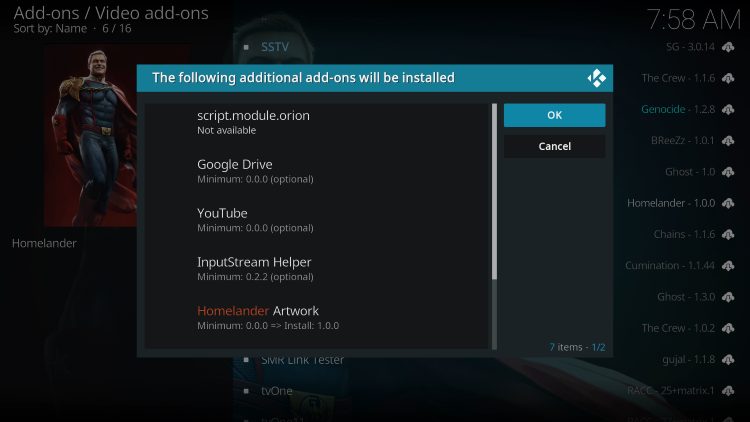Click the Add-ons / Video add-ons heading
Viewport: 750px width, 422px height.
[x=111, y=13]
